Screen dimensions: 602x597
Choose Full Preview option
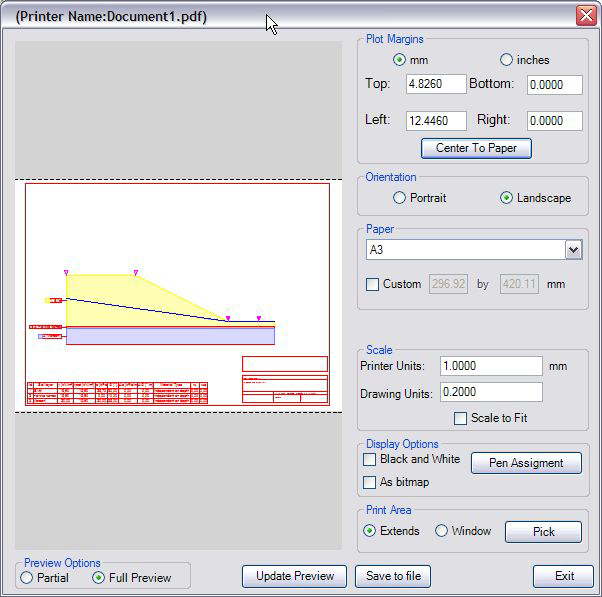[98, 578]
